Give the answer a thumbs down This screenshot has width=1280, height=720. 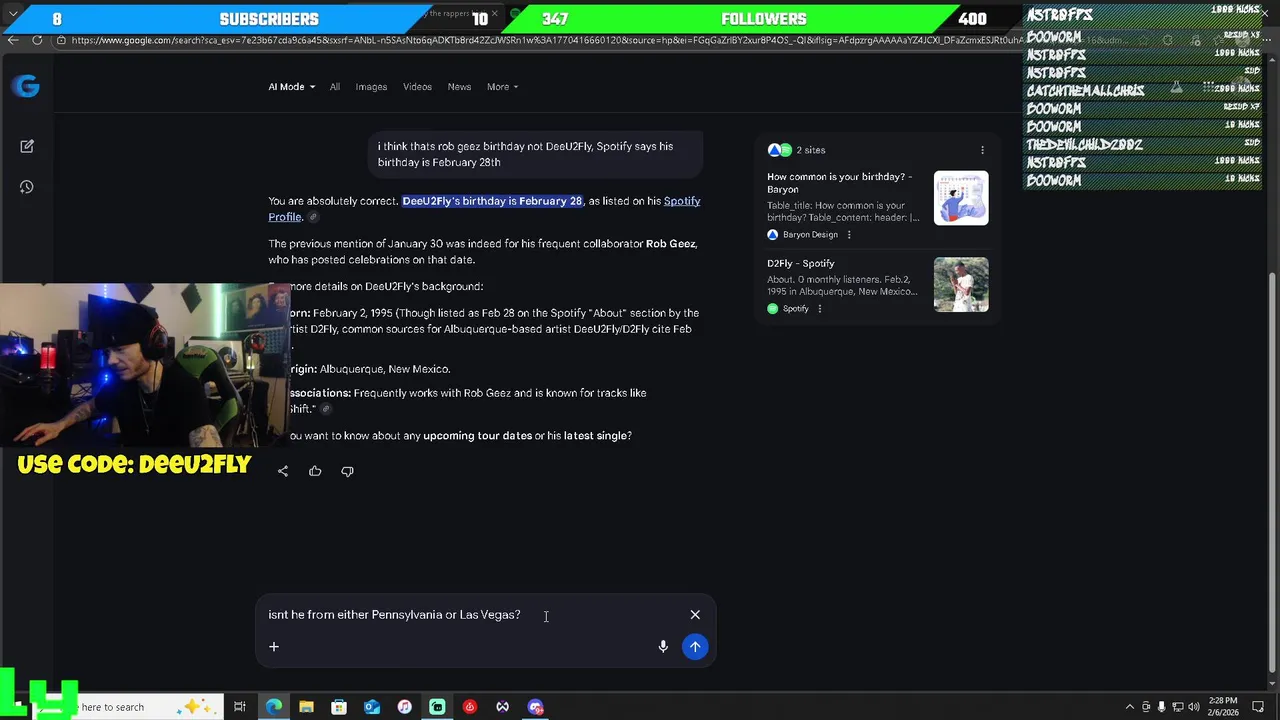pos(347,471)
